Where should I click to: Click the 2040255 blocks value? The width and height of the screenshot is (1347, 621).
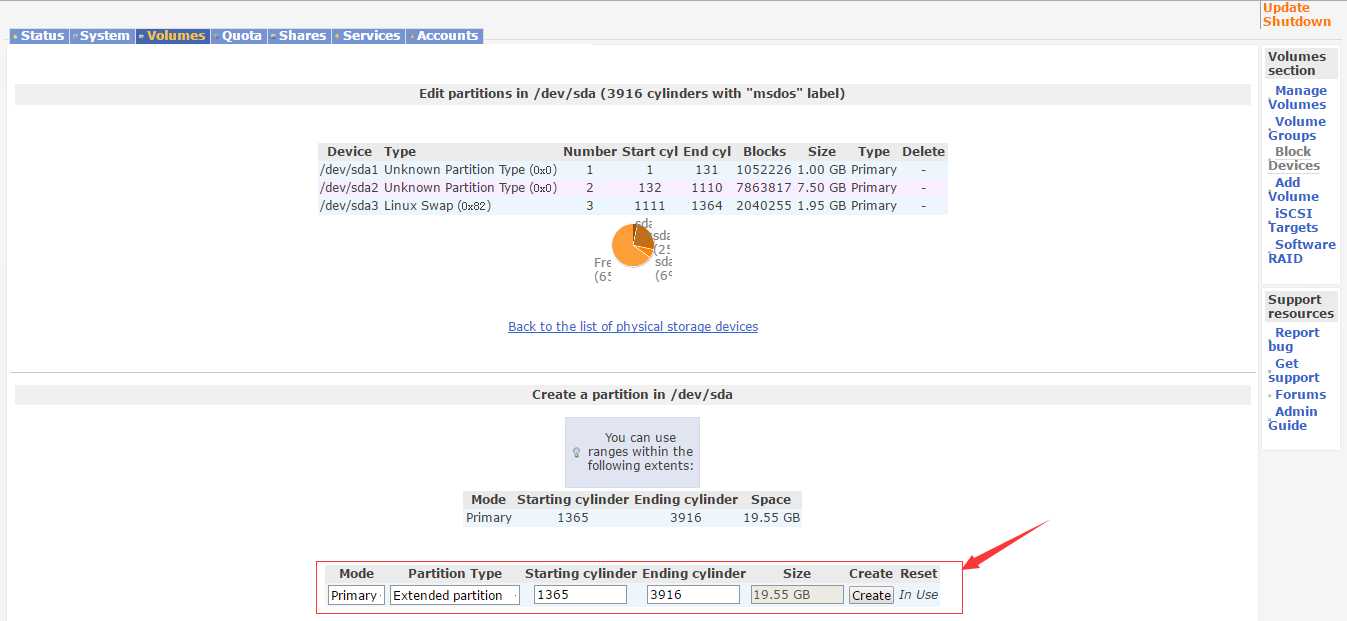764,206
